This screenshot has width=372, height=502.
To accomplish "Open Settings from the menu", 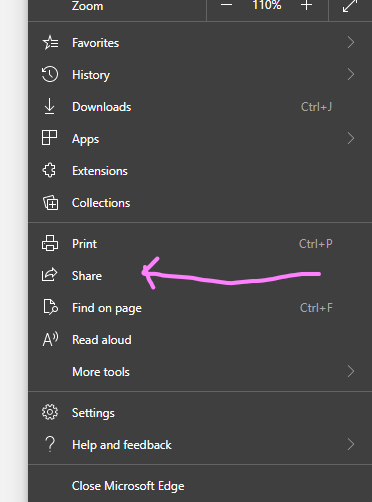I will 200,413.
